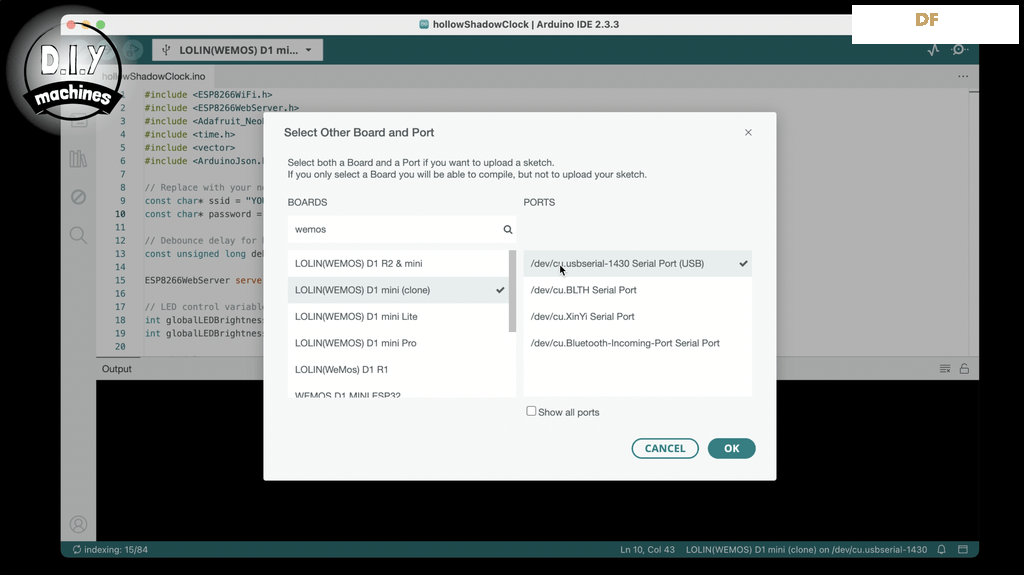1024x575 pixels.
Task: Select /dev/cu.usbserial-1430 Serial Port (USB)
Action: (x=637, y=263)
